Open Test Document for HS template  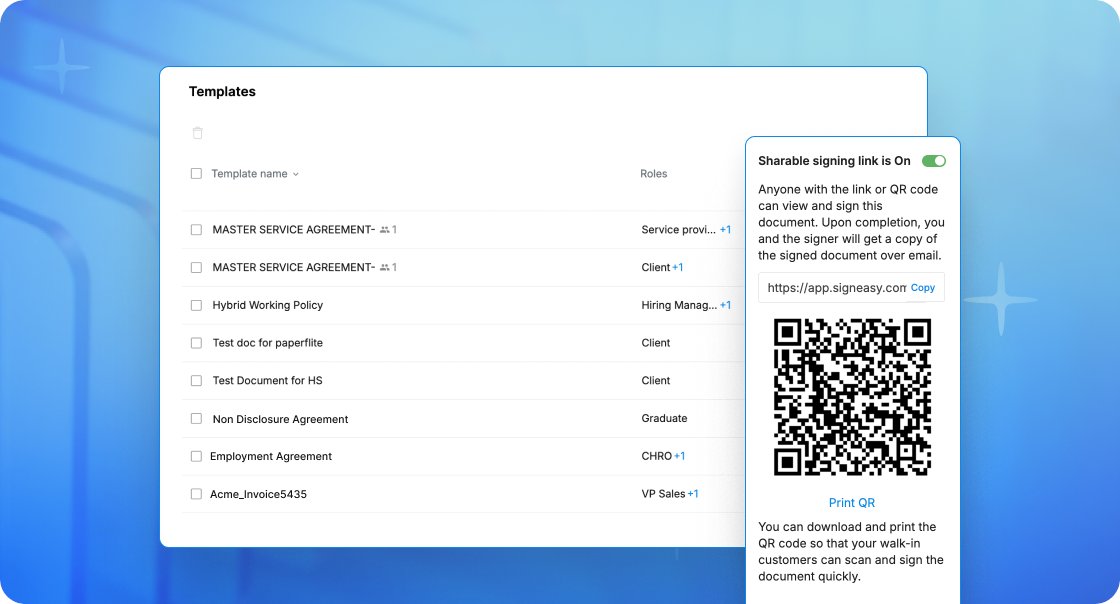[x=268, y=381]
